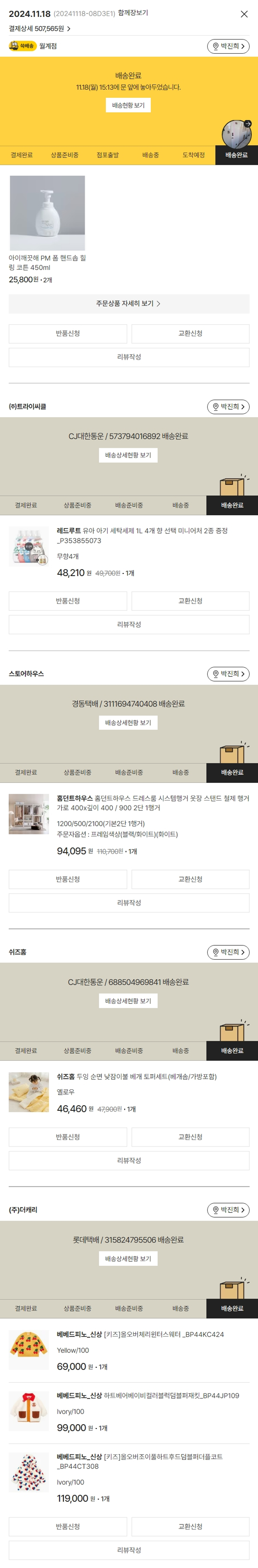Expand 주문상품 자세히 보기
The height and width of the screenshot is (1568, 258).
tap(129, 303)
